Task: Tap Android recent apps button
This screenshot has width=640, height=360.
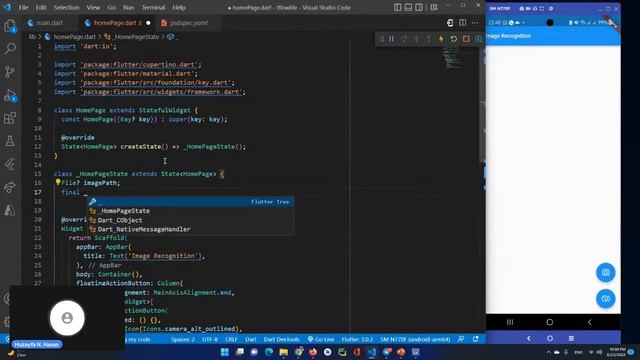Action: click(x=510, y=322)
